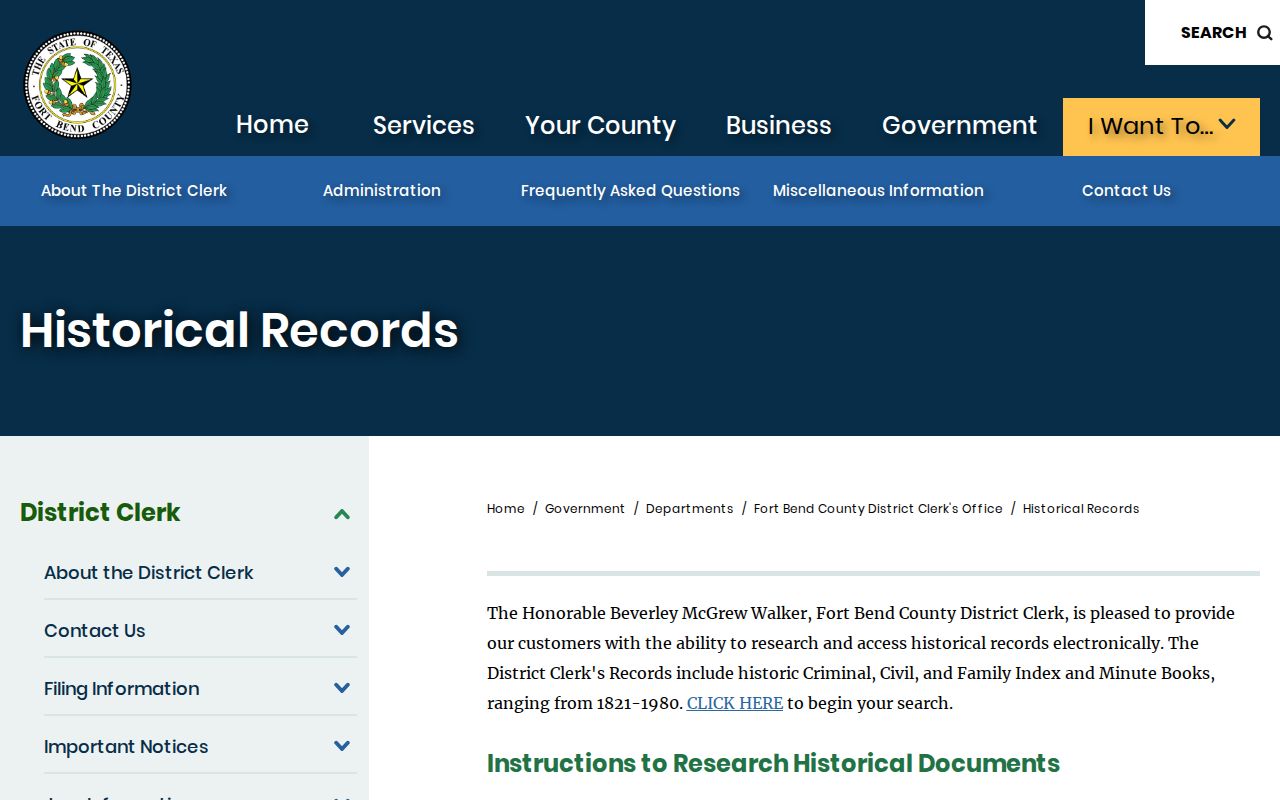Click breadcrumb Historical Records text

click(x=1081, y=508)
